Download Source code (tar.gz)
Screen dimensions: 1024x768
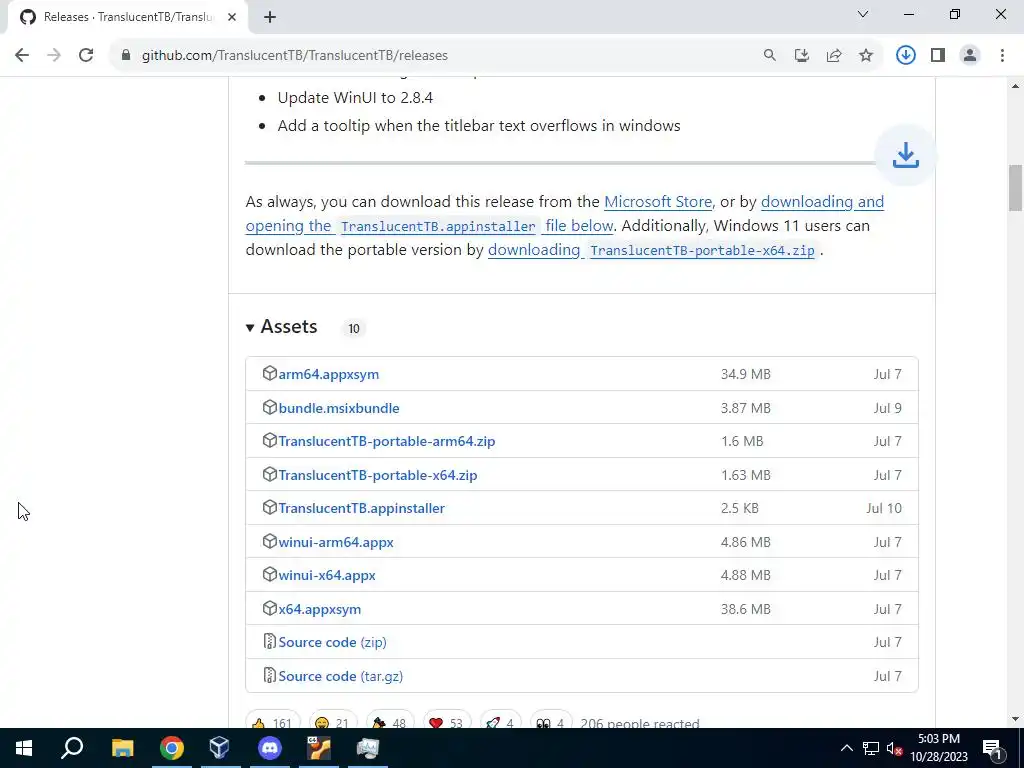340,677
